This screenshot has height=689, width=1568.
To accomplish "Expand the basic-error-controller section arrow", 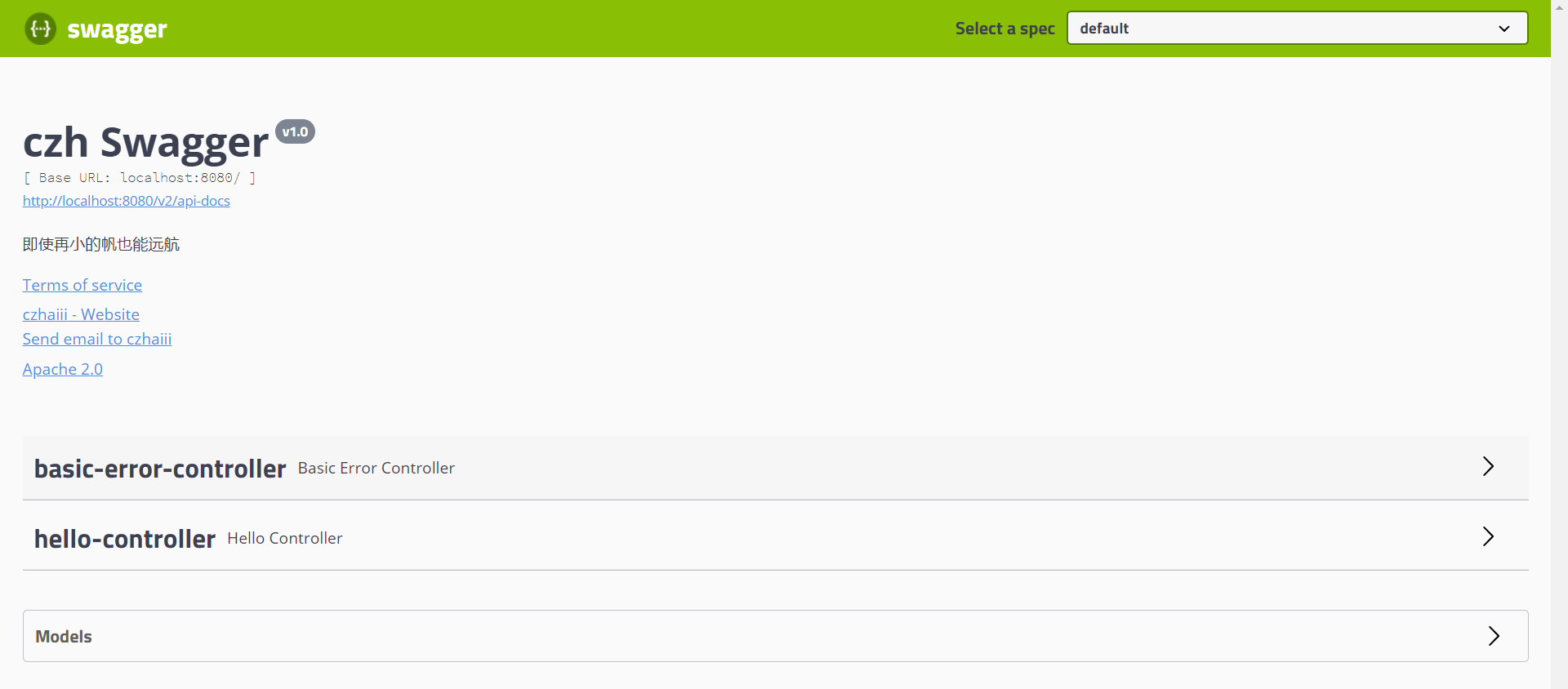I will [1488, 466].
